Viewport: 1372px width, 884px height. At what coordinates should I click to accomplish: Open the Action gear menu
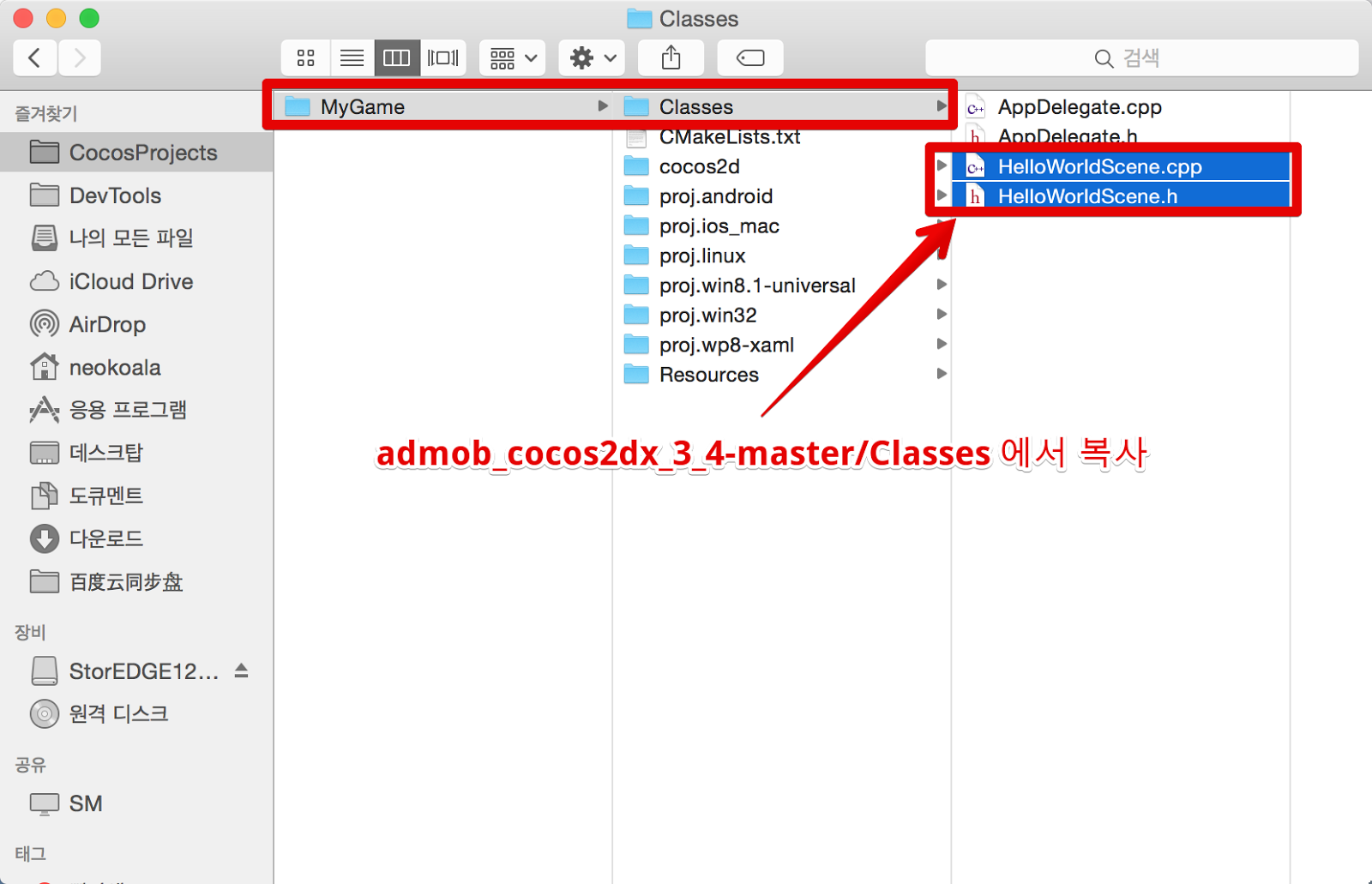click(x=591, y=57)
